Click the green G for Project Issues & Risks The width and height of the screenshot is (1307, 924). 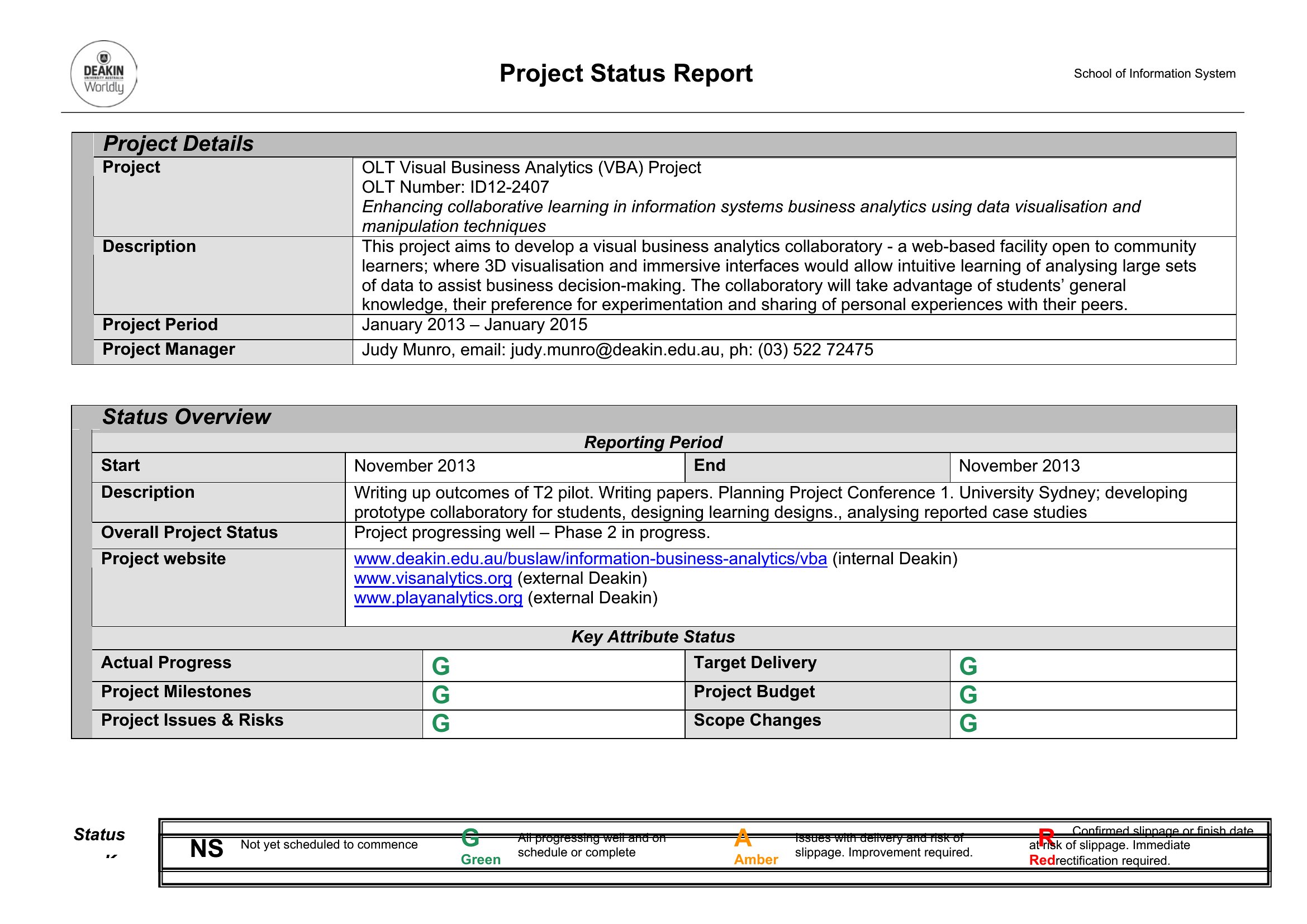pos(440,723)
